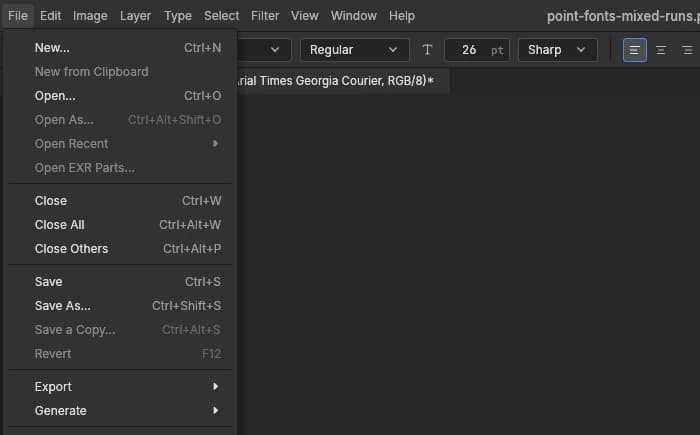This screenshot has width=700, height=435.
Task: Open the View menu
Action: (304, 16)
